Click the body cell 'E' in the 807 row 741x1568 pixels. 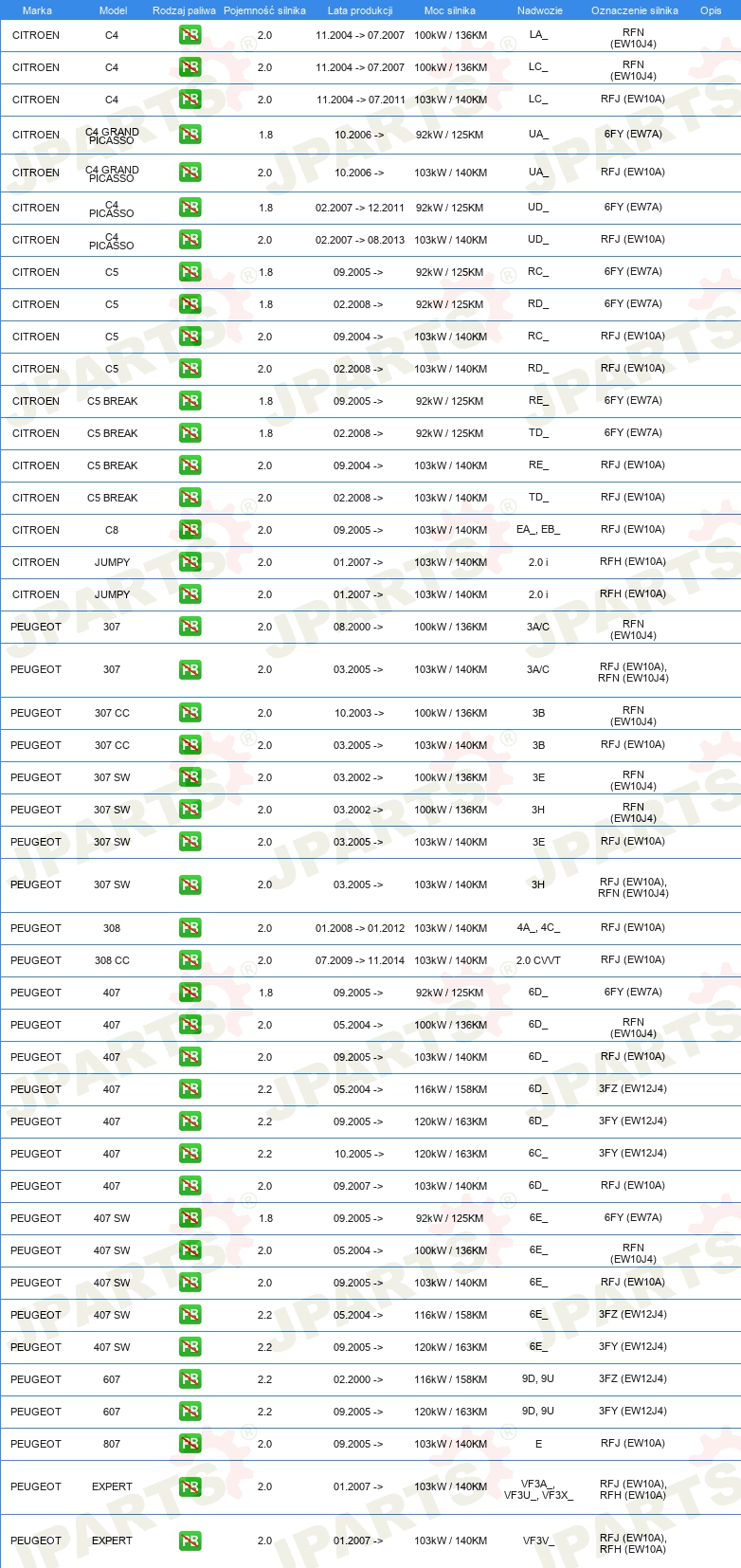538,1444
